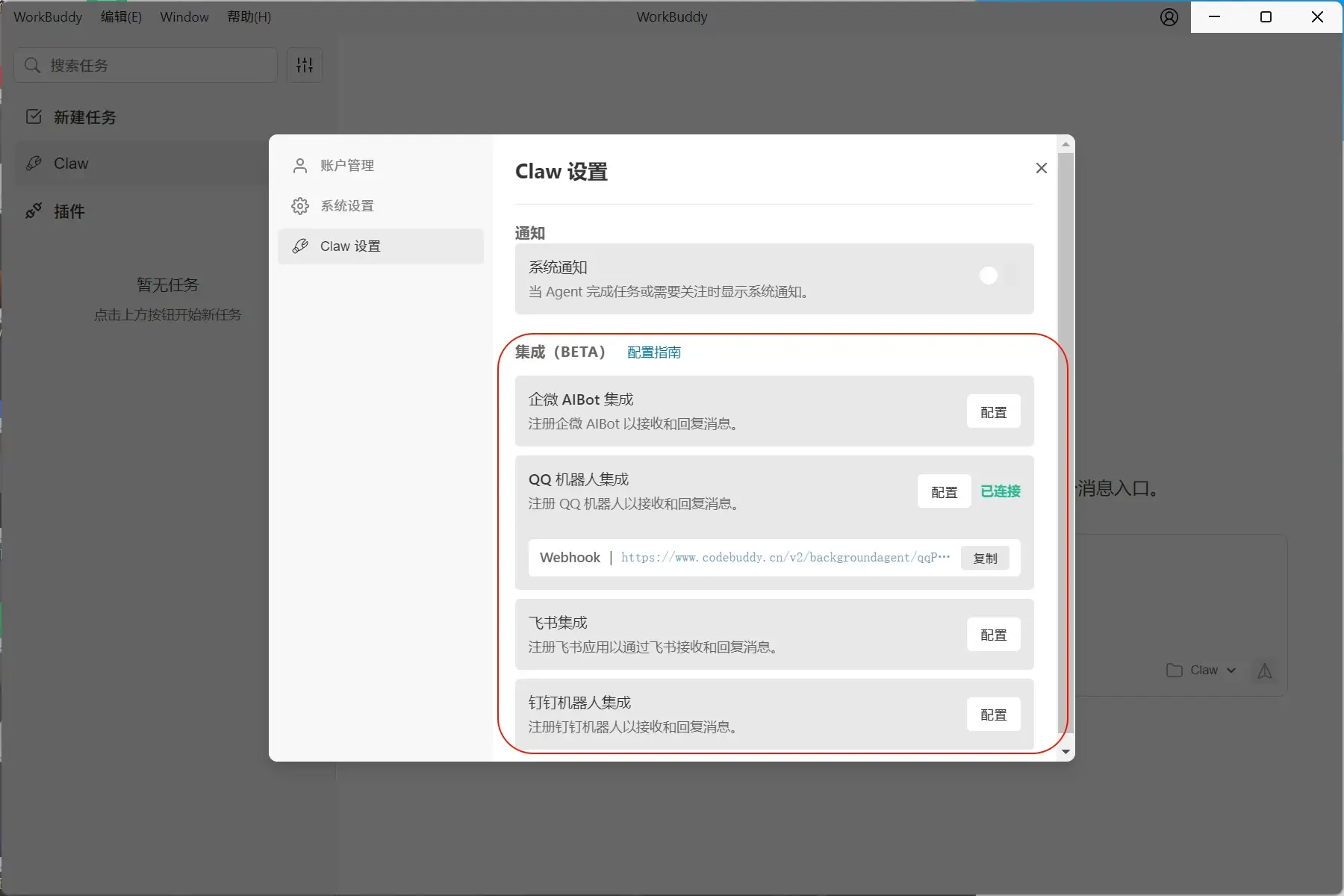Expand the Claw folder dropdown
This screenshot has height=896, width=1344.
coord(1201,671)
